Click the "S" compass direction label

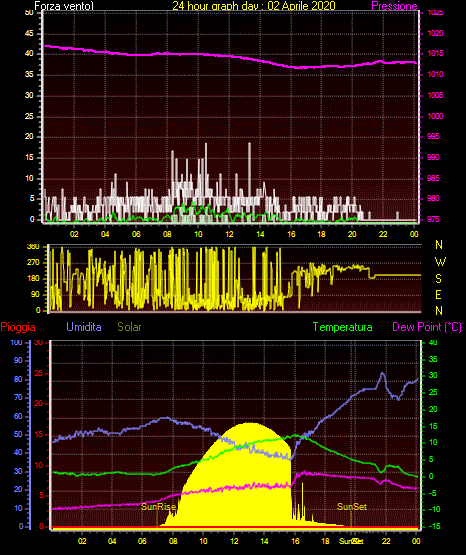pos(438,279)
